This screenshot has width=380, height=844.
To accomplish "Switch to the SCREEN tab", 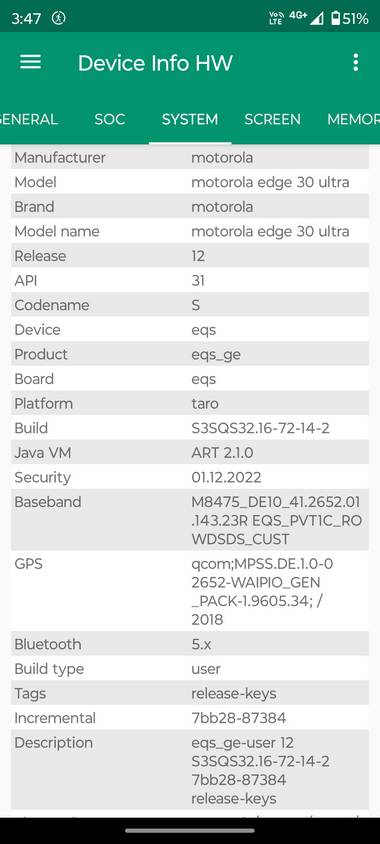I will [x=272, y=119].
